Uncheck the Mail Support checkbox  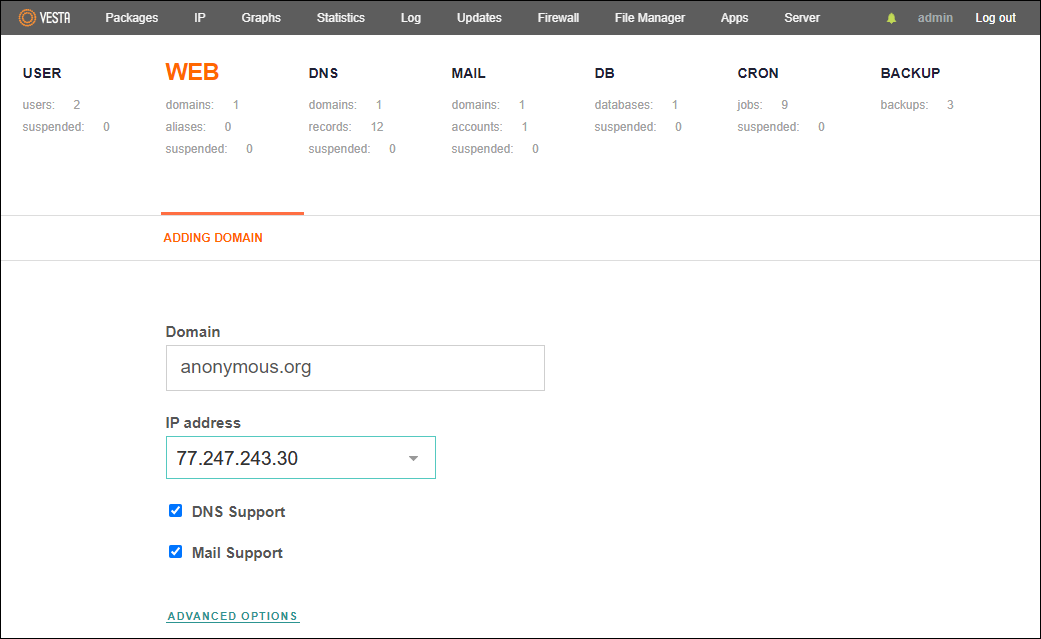176,552
